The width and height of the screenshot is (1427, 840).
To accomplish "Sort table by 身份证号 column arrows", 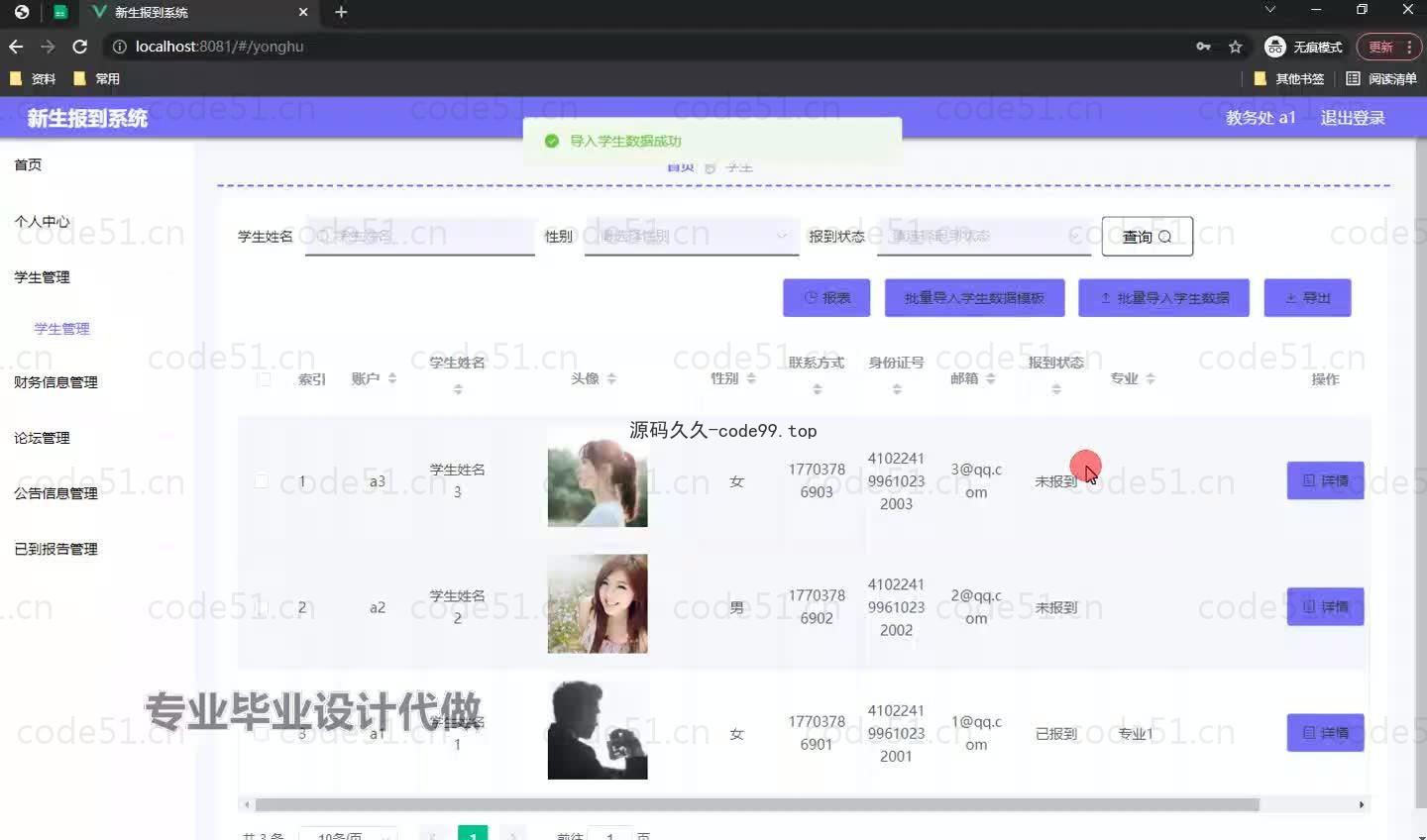I will (x=897, y=390).
